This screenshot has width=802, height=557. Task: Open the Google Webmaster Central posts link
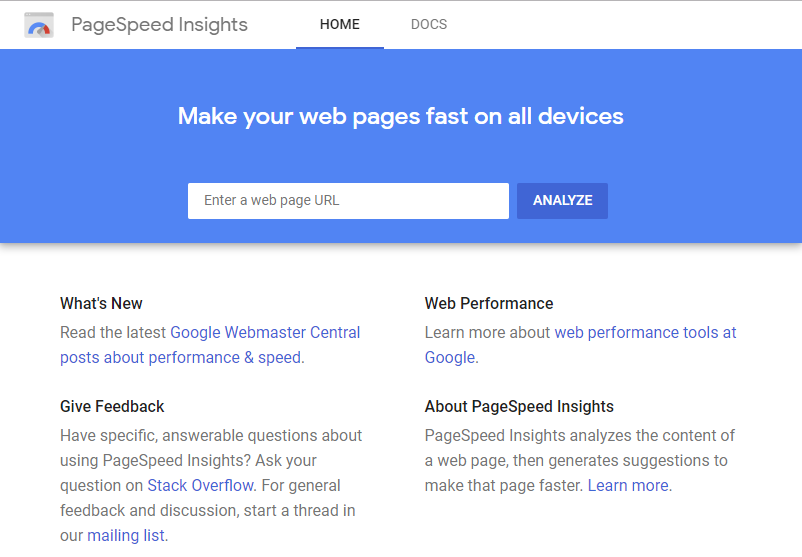click(210, 345)
